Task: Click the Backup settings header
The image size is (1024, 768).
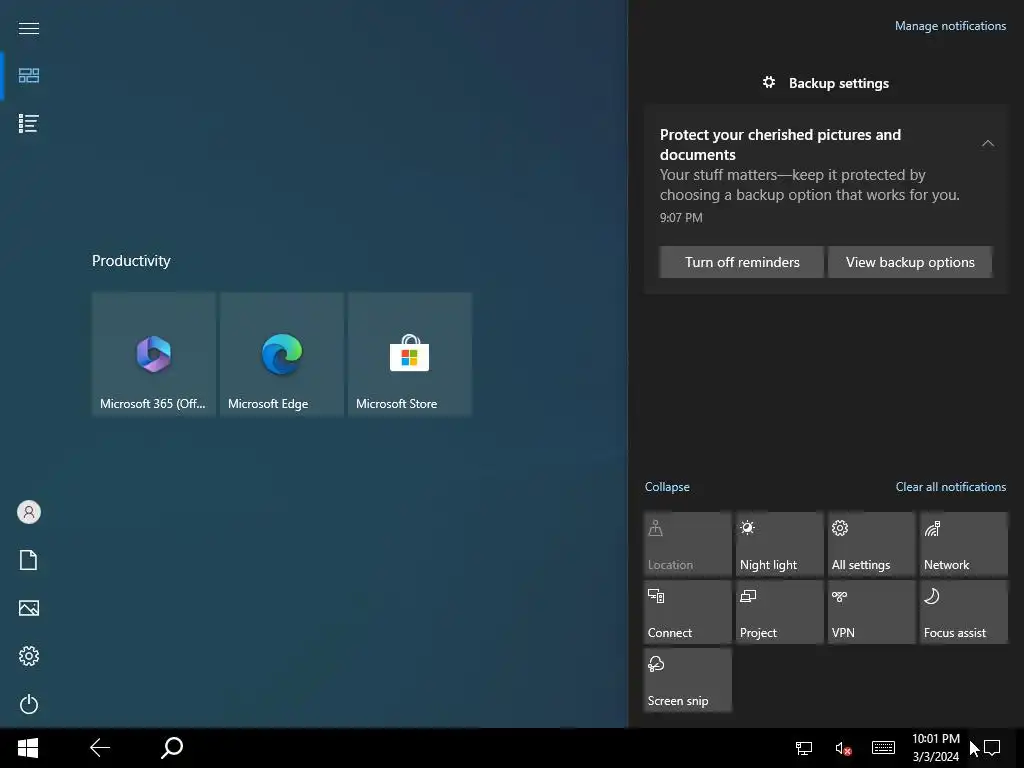Action: tap(825, 83)
